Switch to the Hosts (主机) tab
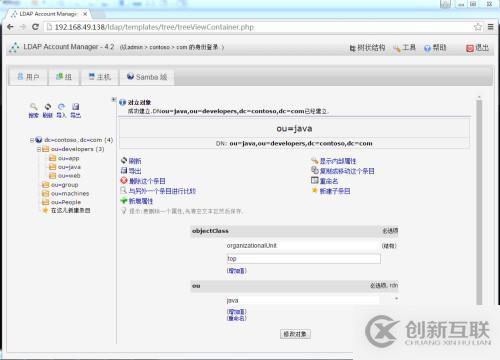Viewport: 500px width, 360px height. tap(99, 77)
